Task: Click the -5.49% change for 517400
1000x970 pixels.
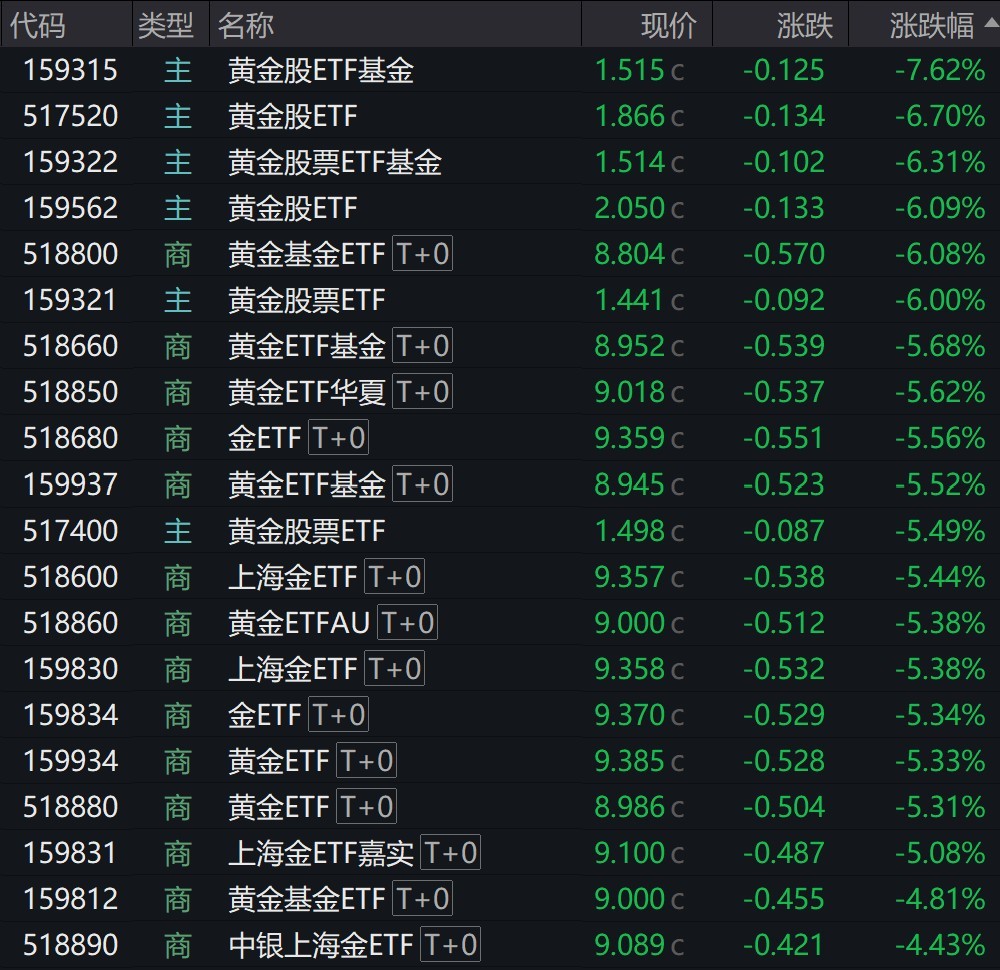Action: click(x=939, y=531)
